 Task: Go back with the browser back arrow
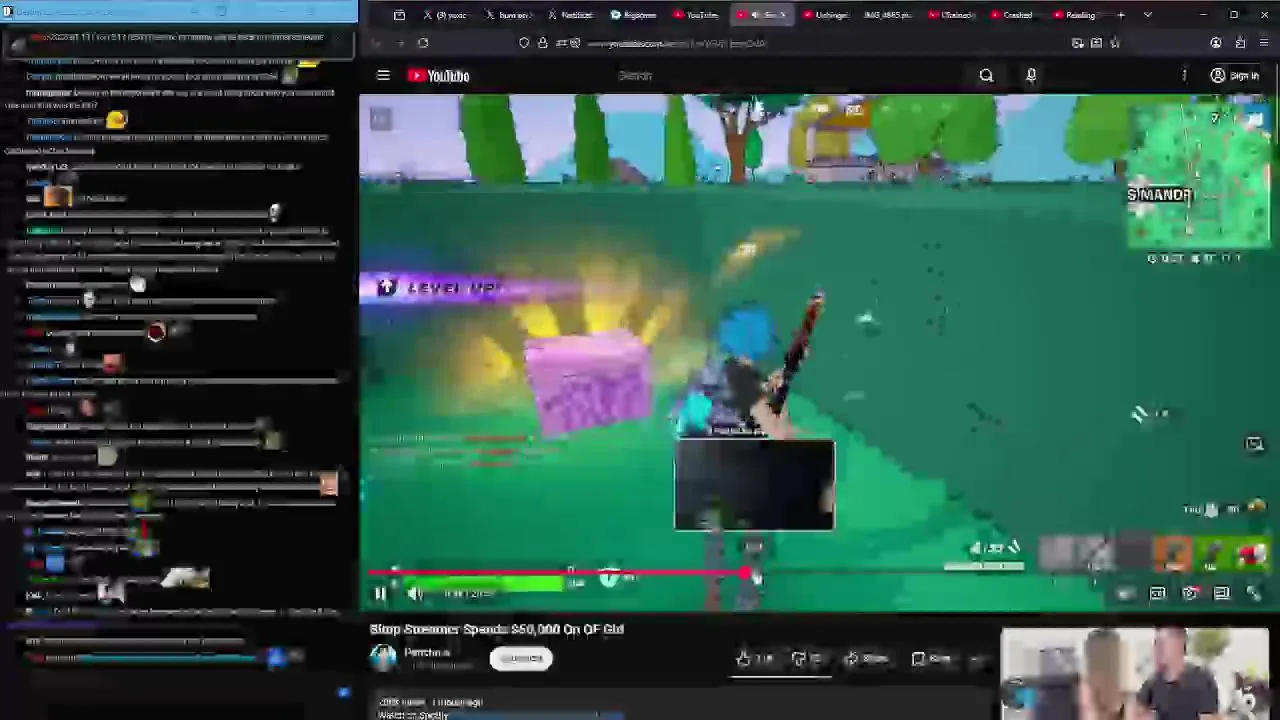(376, 43)
